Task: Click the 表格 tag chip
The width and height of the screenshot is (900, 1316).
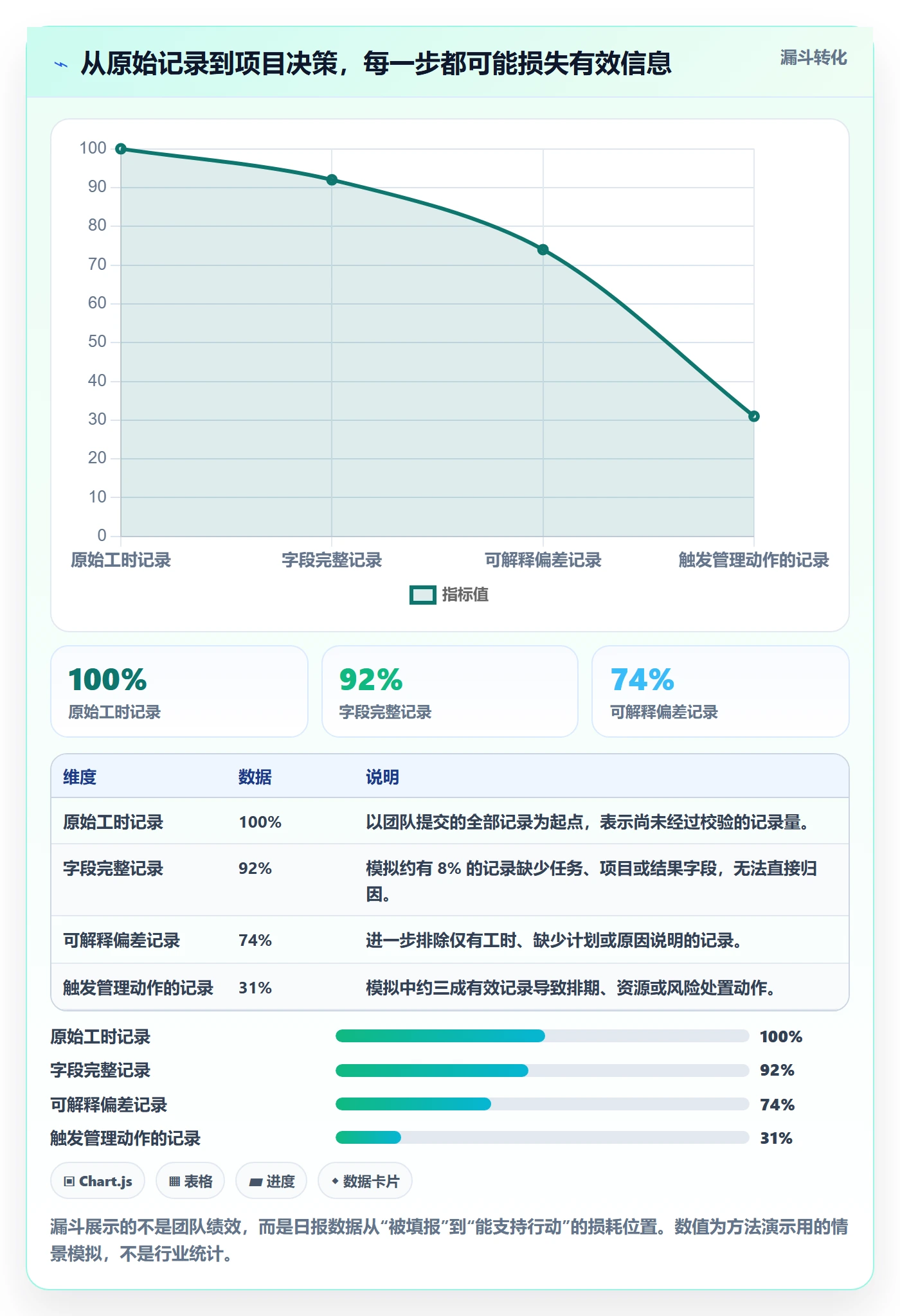Action: point(190,1181)
